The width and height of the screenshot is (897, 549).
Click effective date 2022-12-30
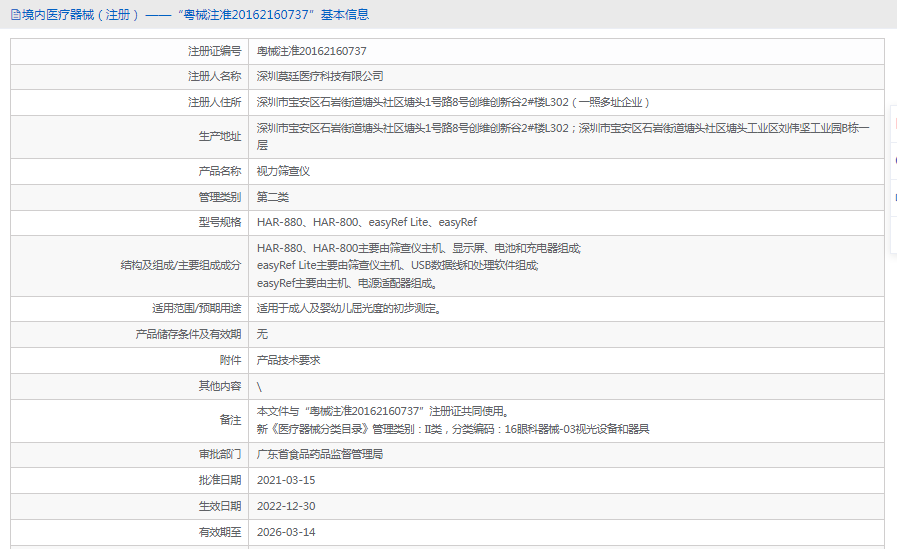[x=286, y=506]
